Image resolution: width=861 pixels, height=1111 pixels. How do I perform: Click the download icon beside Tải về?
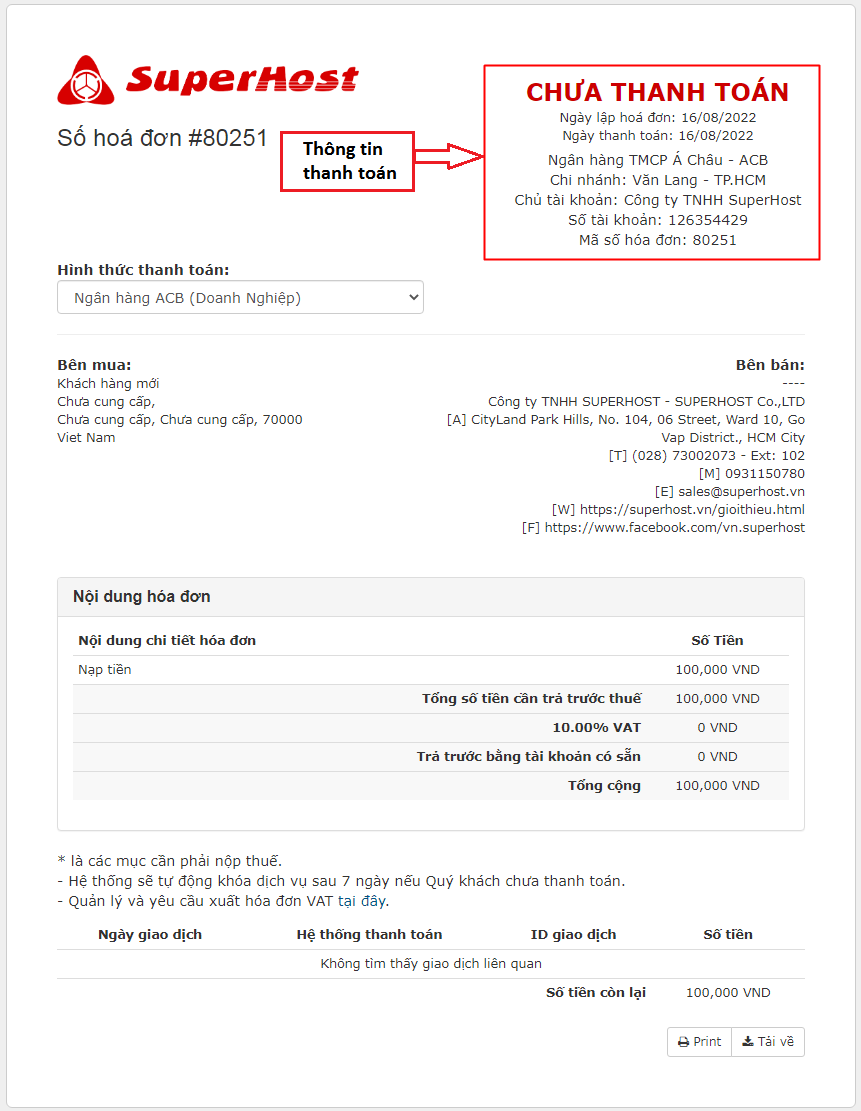[747, 1042]
